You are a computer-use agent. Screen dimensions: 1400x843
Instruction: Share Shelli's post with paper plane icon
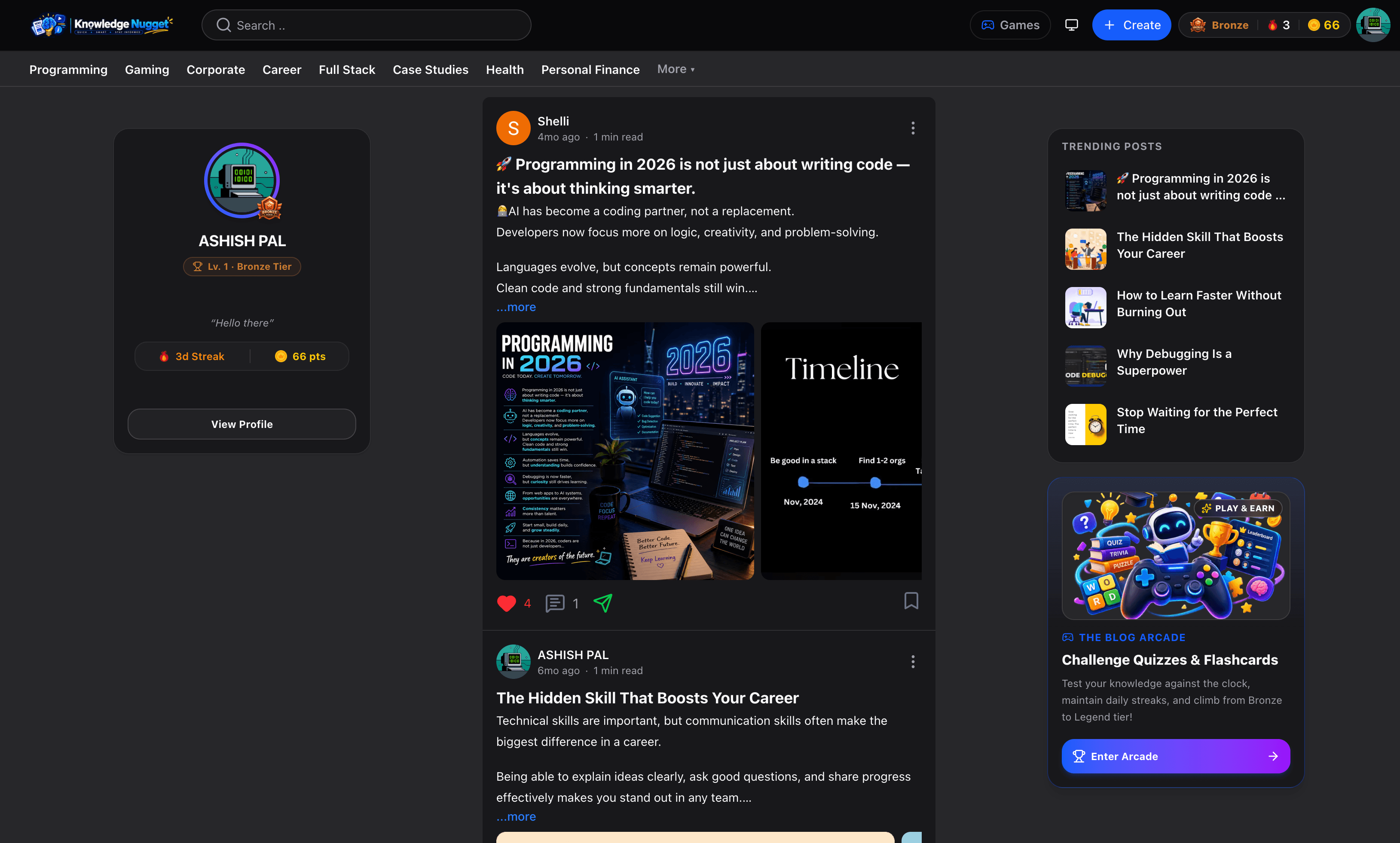click(602, 603)
